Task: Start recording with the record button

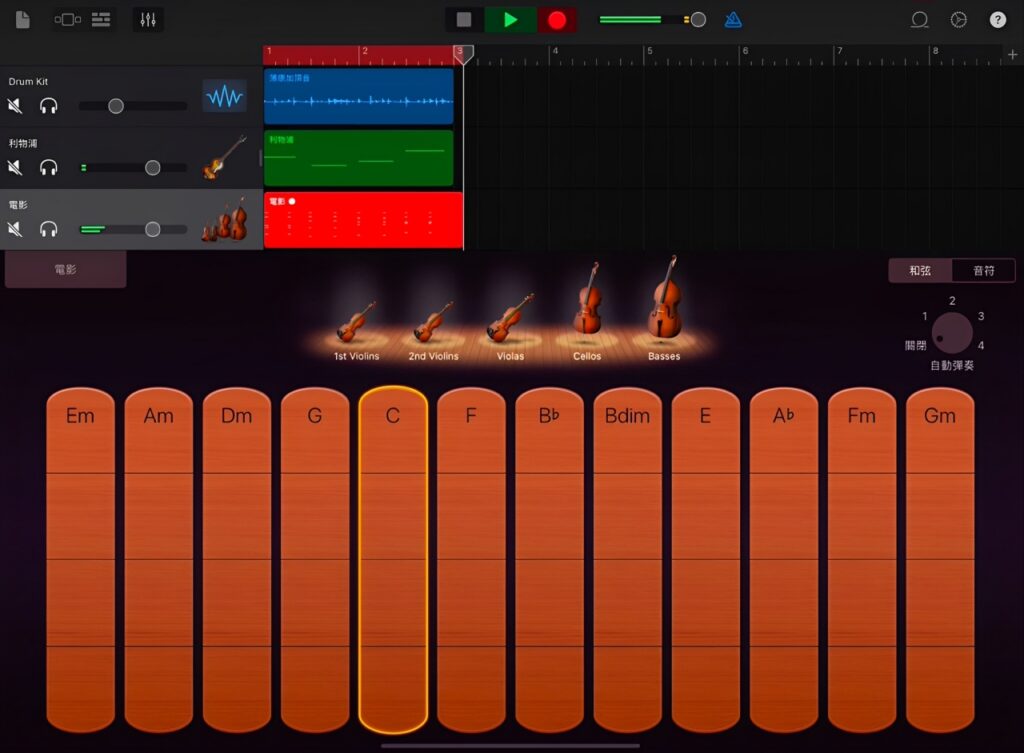Action: pos(557,20)
